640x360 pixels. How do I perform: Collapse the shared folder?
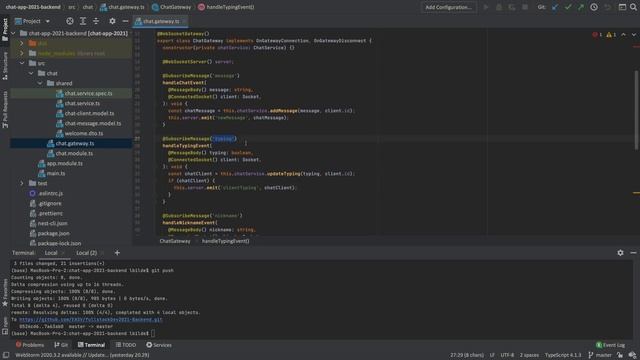pyautogui.click(x=40, y=83)
